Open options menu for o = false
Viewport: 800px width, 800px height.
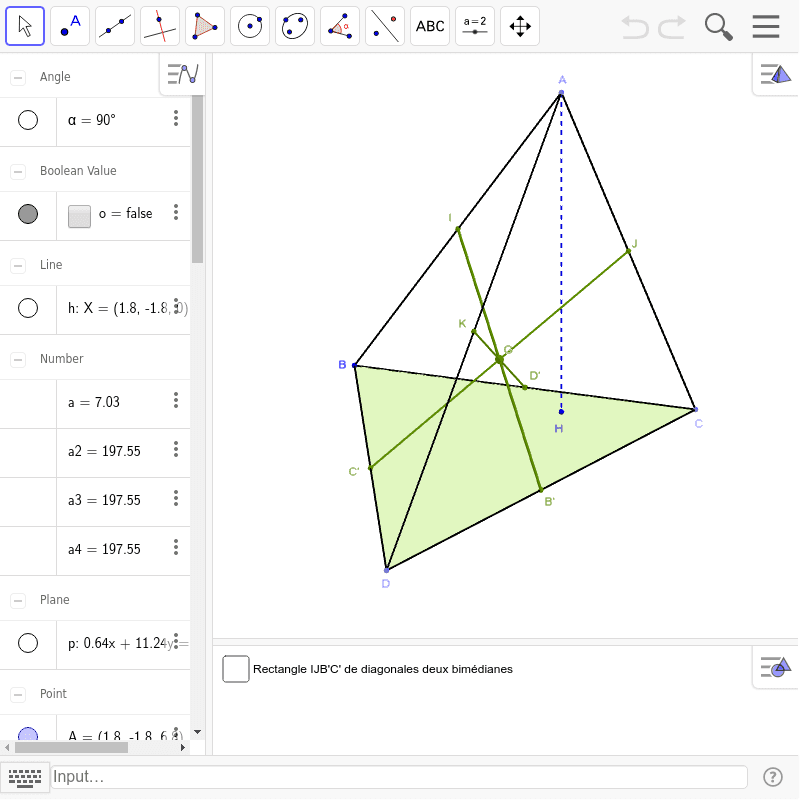176,212
